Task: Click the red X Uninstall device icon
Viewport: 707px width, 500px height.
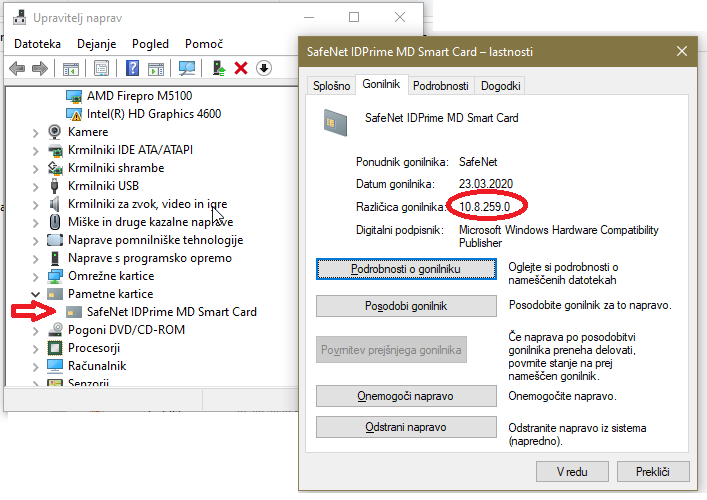Action: (x=241, y=69)
